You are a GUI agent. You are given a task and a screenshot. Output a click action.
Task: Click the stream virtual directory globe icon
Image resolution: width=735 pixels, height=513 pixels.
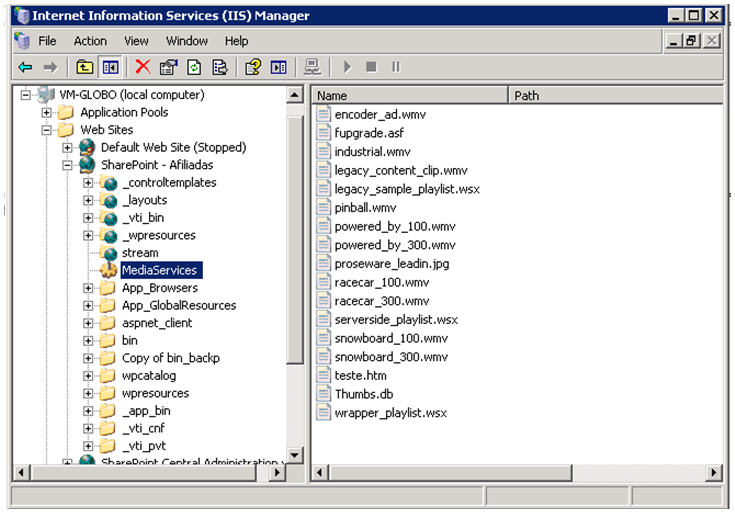pos(109,253)
